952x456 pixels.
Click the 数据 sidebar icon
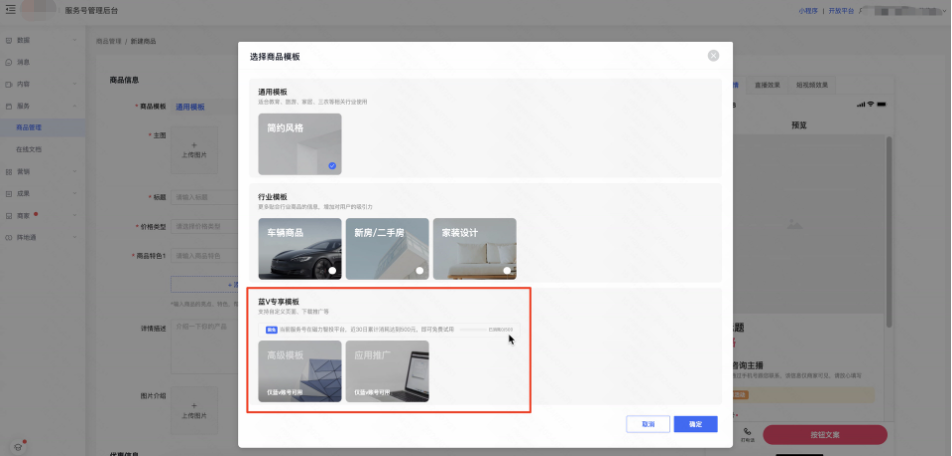(8, 40)
